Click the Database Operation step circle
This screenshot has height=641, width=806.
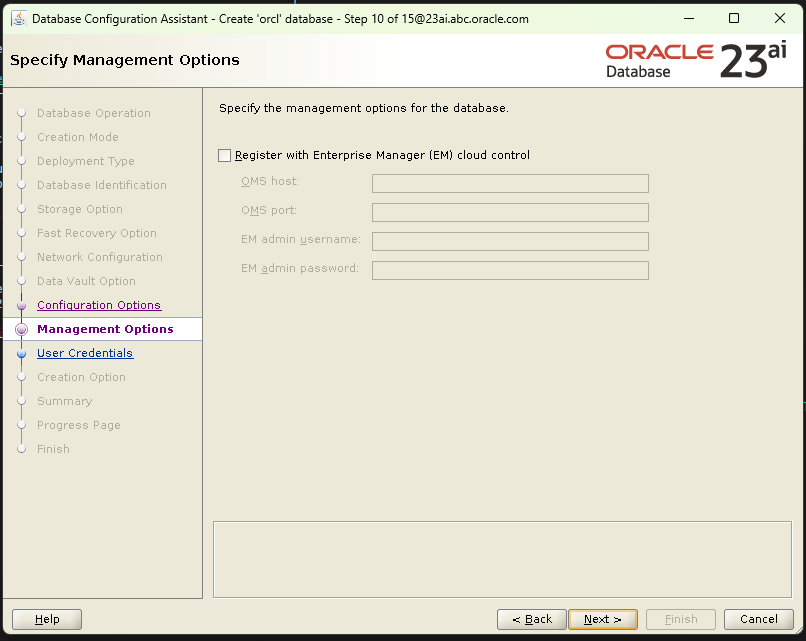pyautogui.click(x=22, y=113)
